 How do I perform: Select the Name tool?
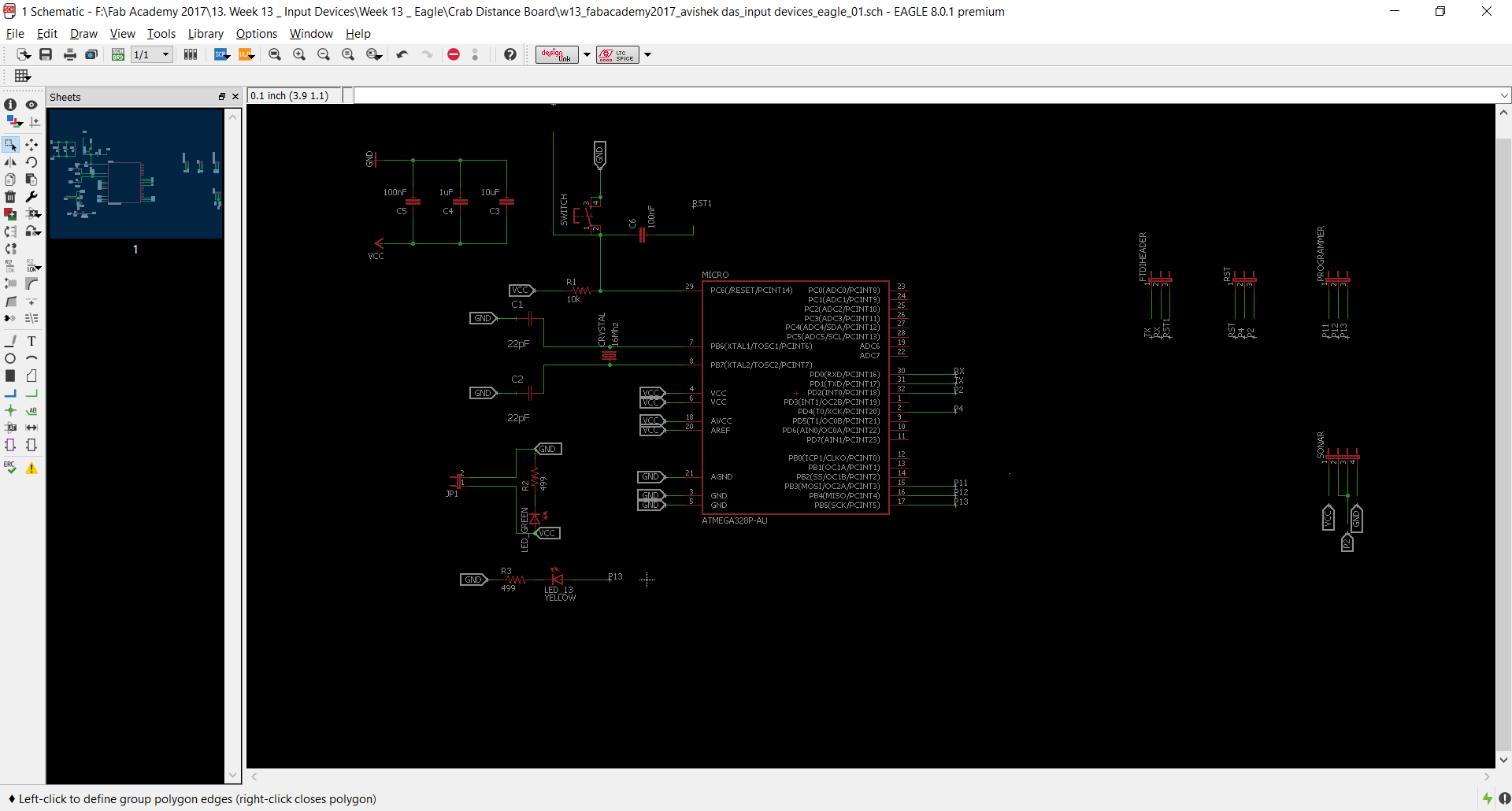pos(10,266)
